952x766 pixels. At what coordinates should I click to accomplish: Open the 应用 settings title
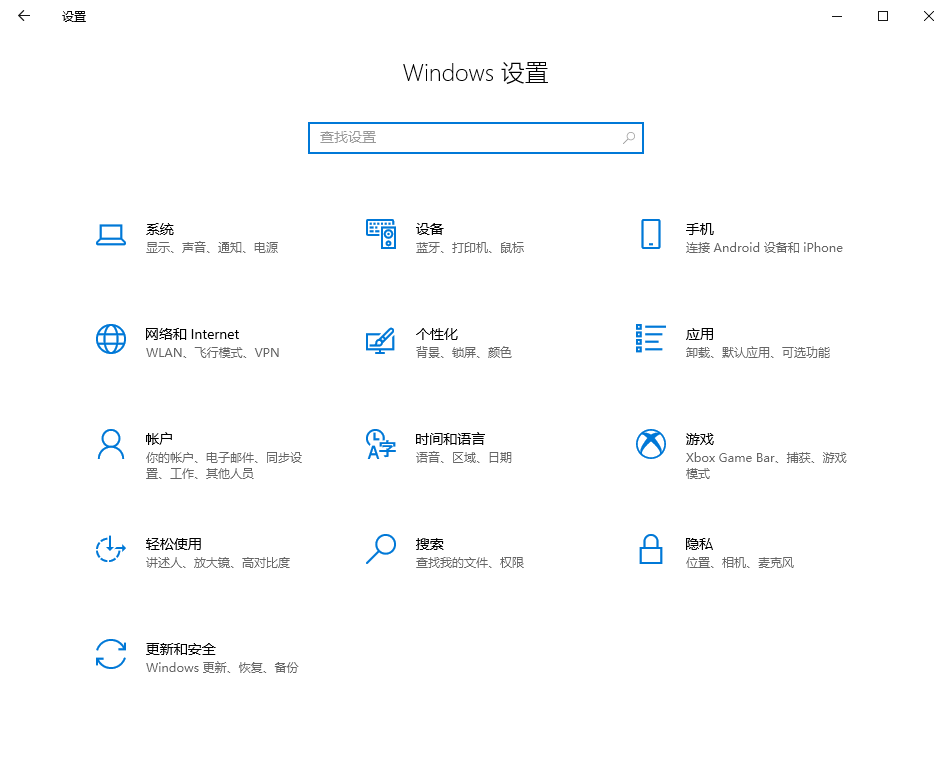[x=699, y=334]
